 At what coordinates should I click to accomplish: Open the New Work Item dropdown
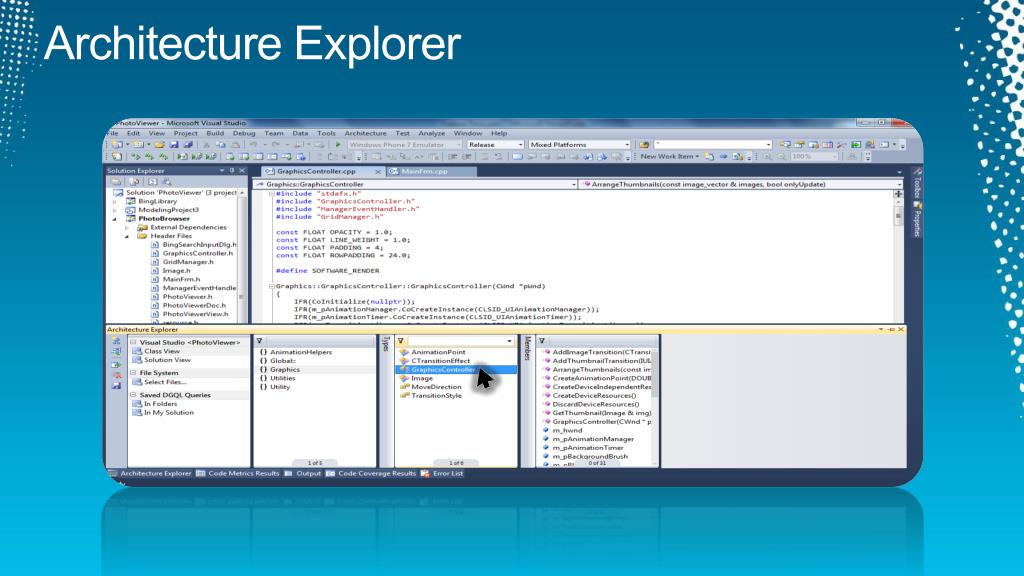point(669,157)
